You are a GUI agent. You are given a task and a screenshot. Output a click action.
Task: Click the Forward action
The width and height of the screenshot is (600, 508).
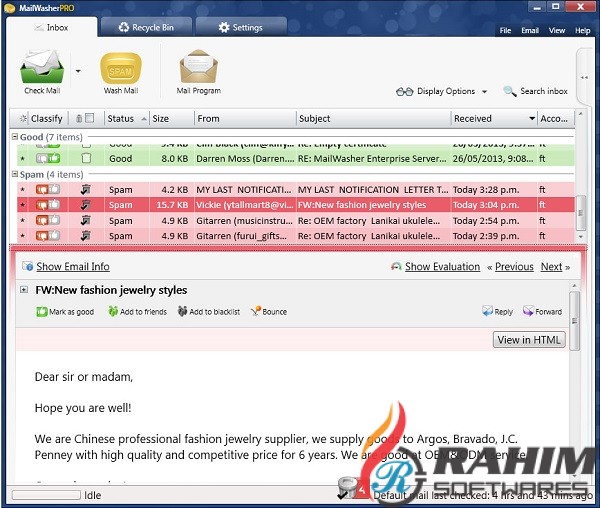[x=543, y=312]
